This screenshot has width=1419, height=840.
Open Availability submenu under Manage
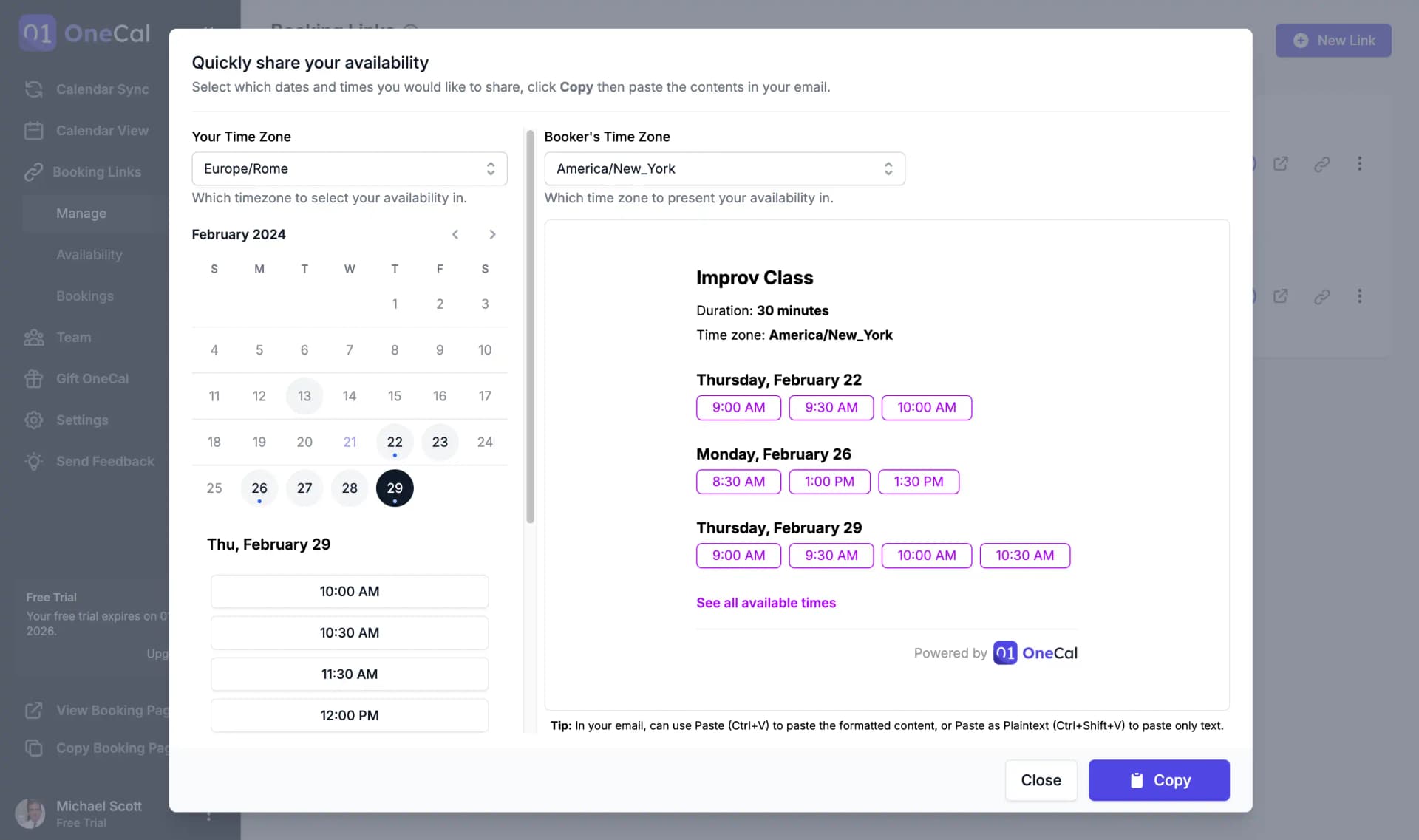pos(89,255)
